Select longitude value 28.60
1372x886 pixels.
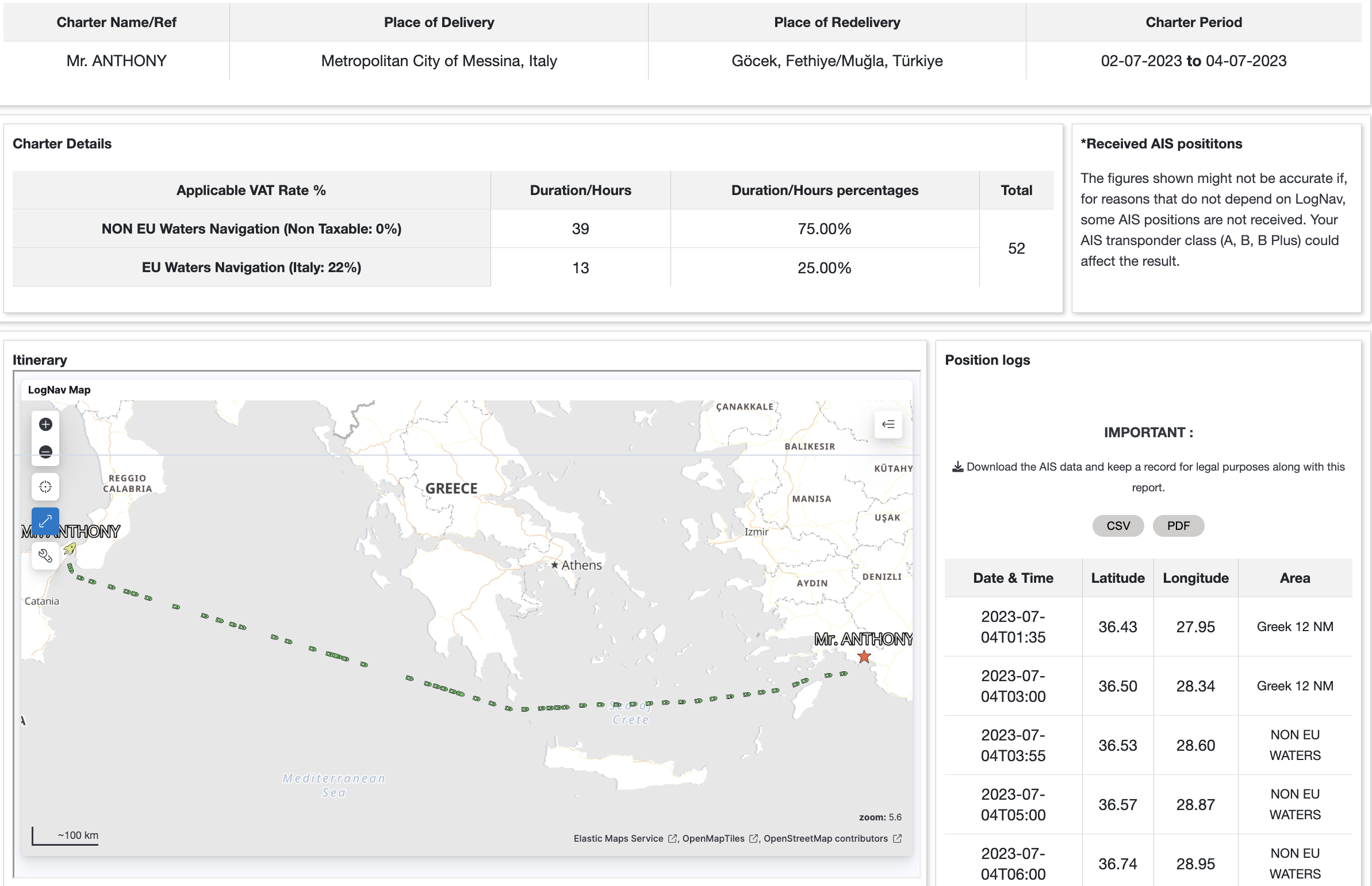coord(1195,746)
